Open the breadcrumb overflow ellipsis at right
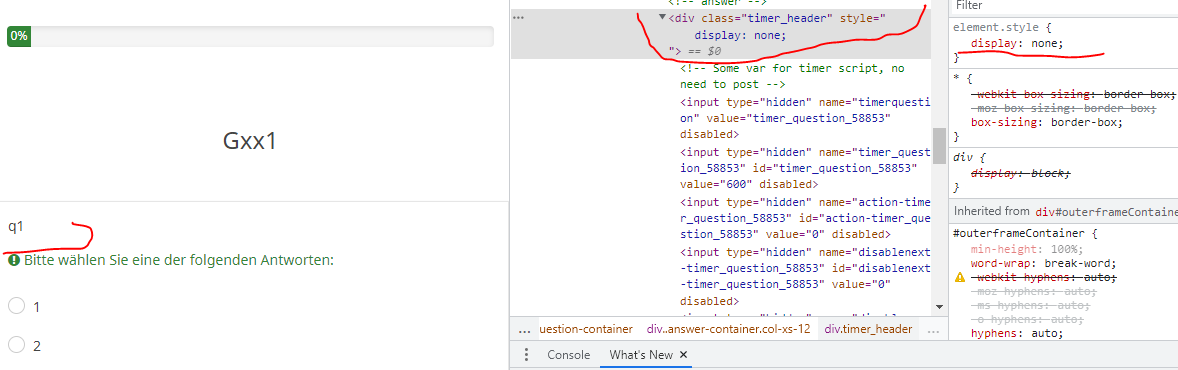This screenshot has width=1178, height=370. click(932, 329)
